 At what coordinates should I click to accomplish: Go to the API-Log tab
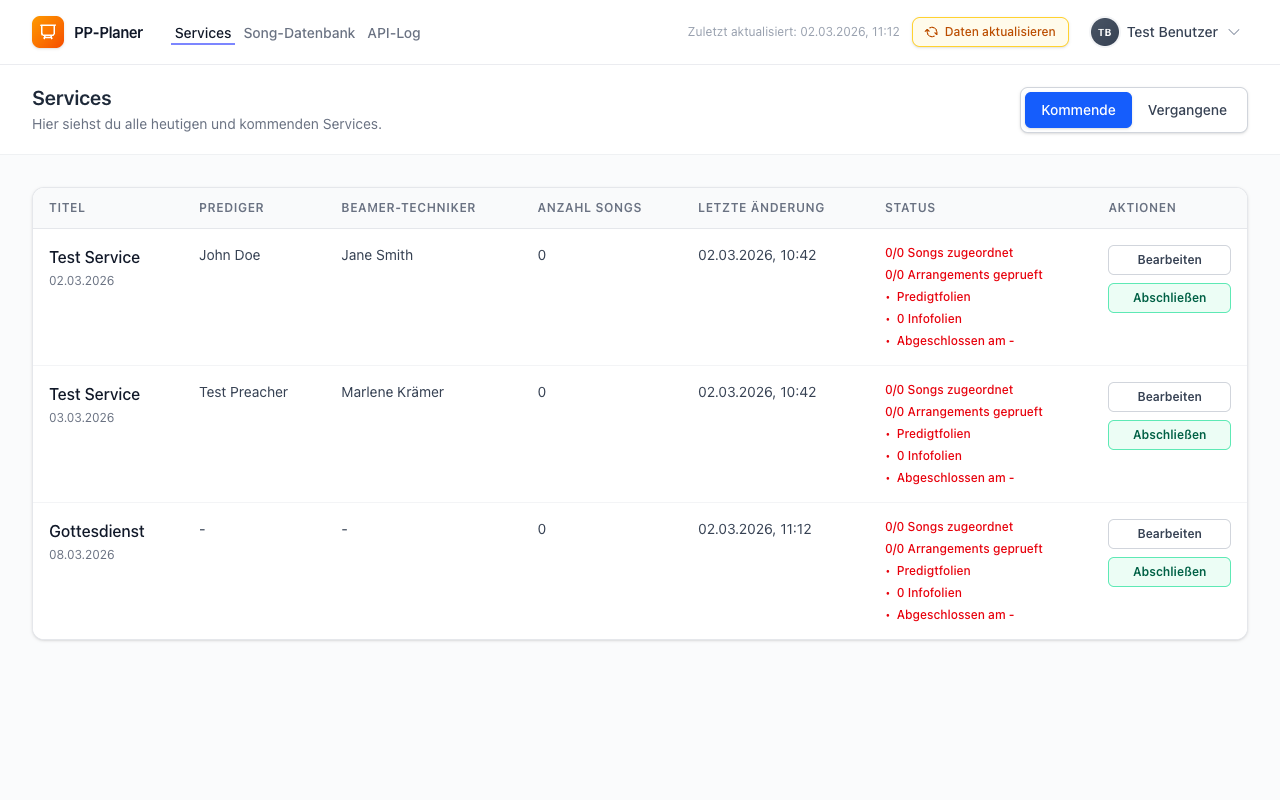coord(393,33)
